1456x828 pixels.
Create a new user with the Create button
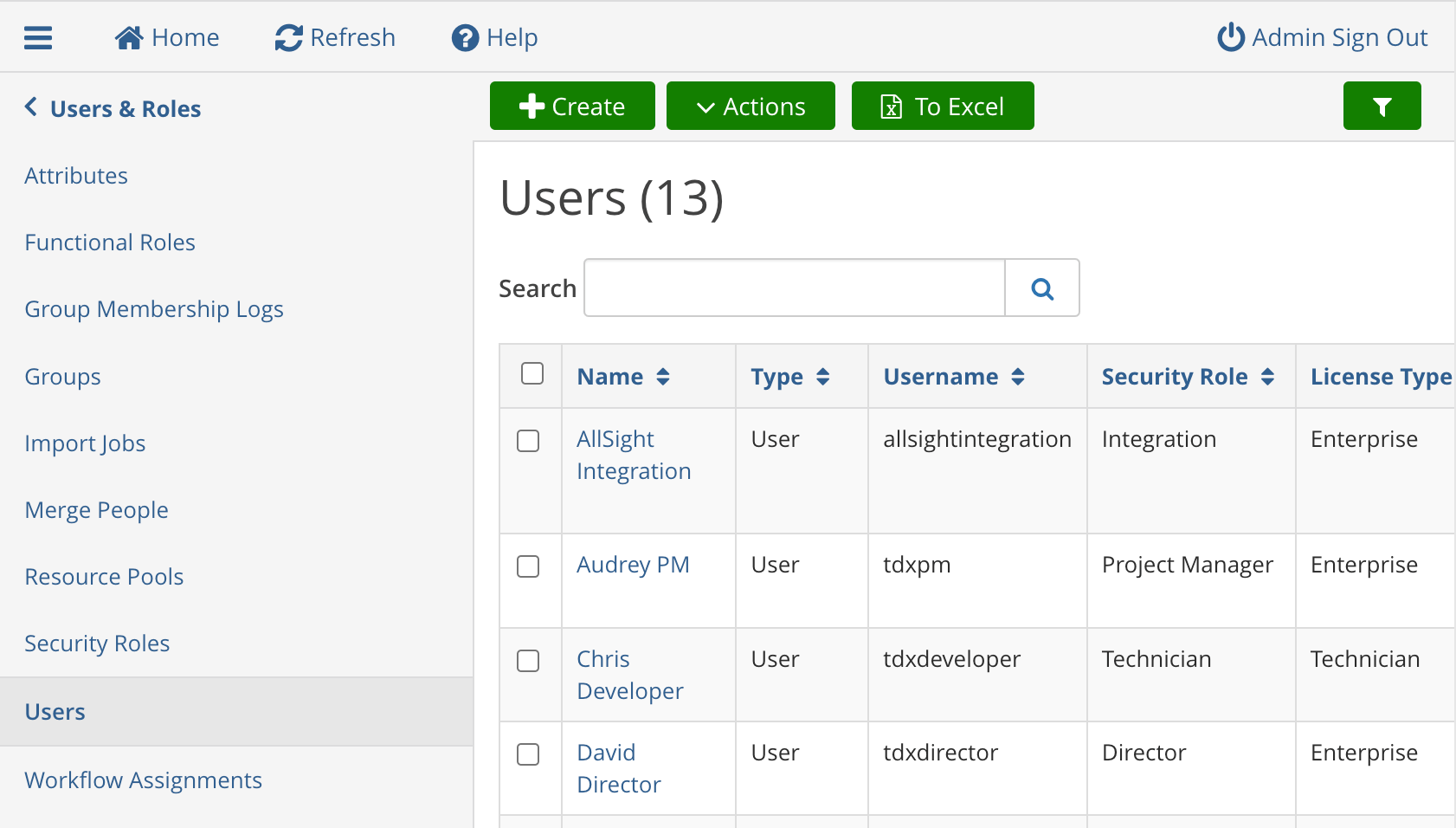[571, 106]
